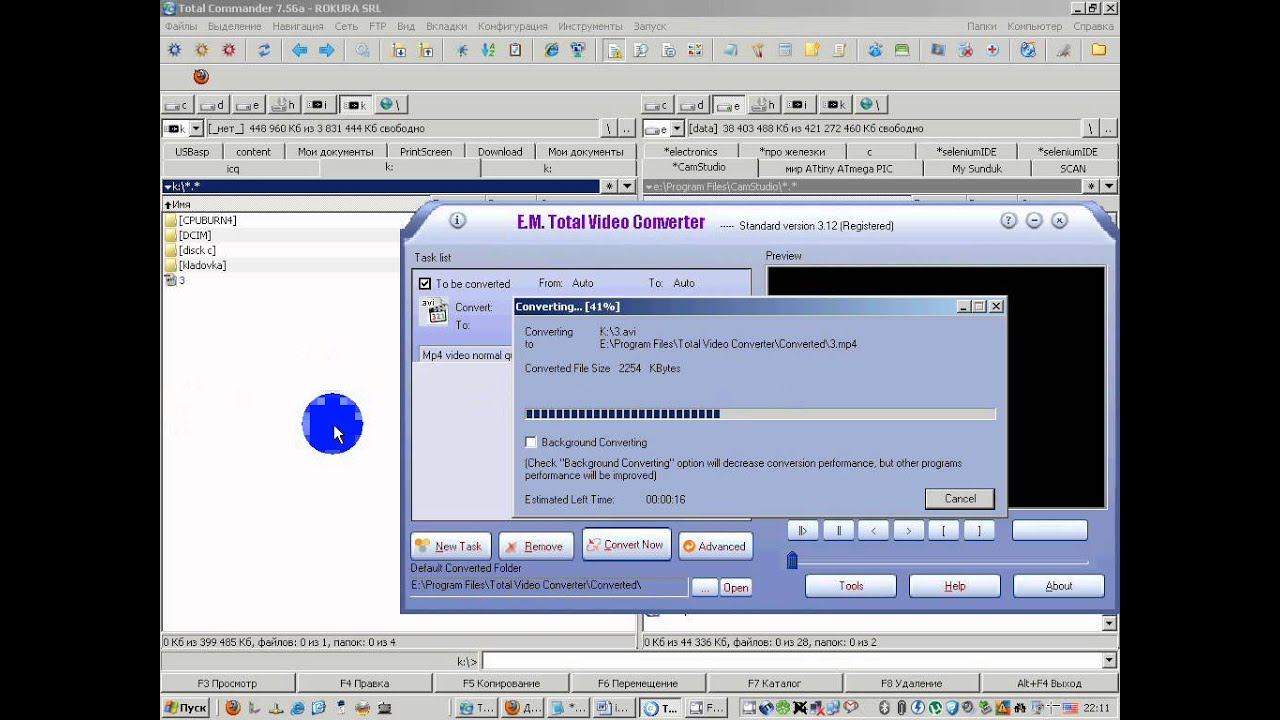Click the About button in Video Converter
The width and height of the screenshot is (1280, 720).
1059,586
